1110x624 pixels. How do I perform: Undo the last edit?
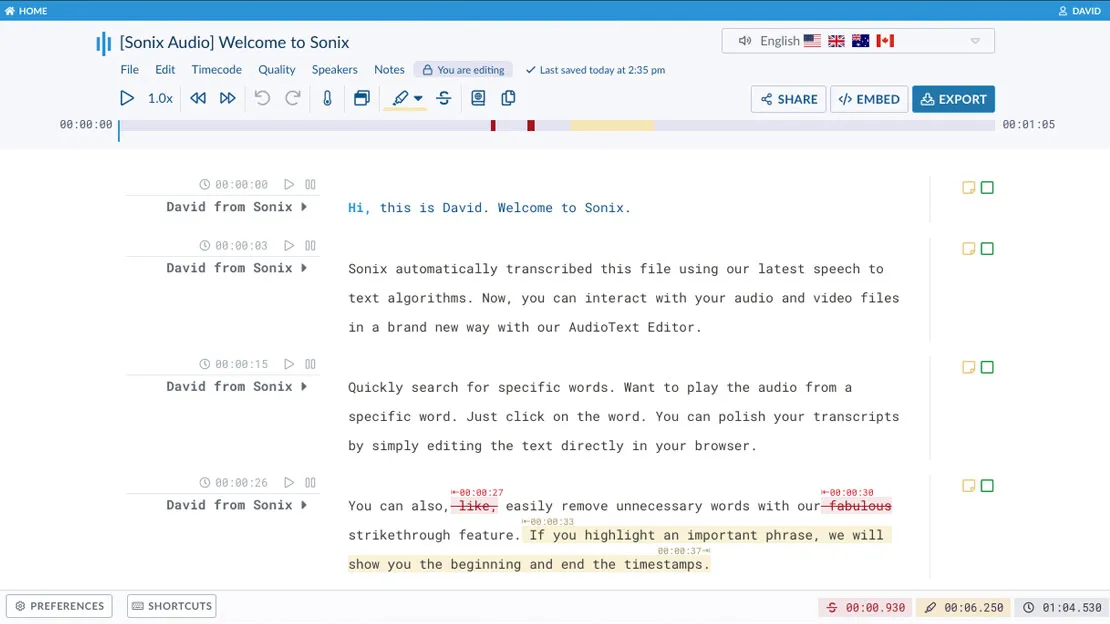point(260,98)
